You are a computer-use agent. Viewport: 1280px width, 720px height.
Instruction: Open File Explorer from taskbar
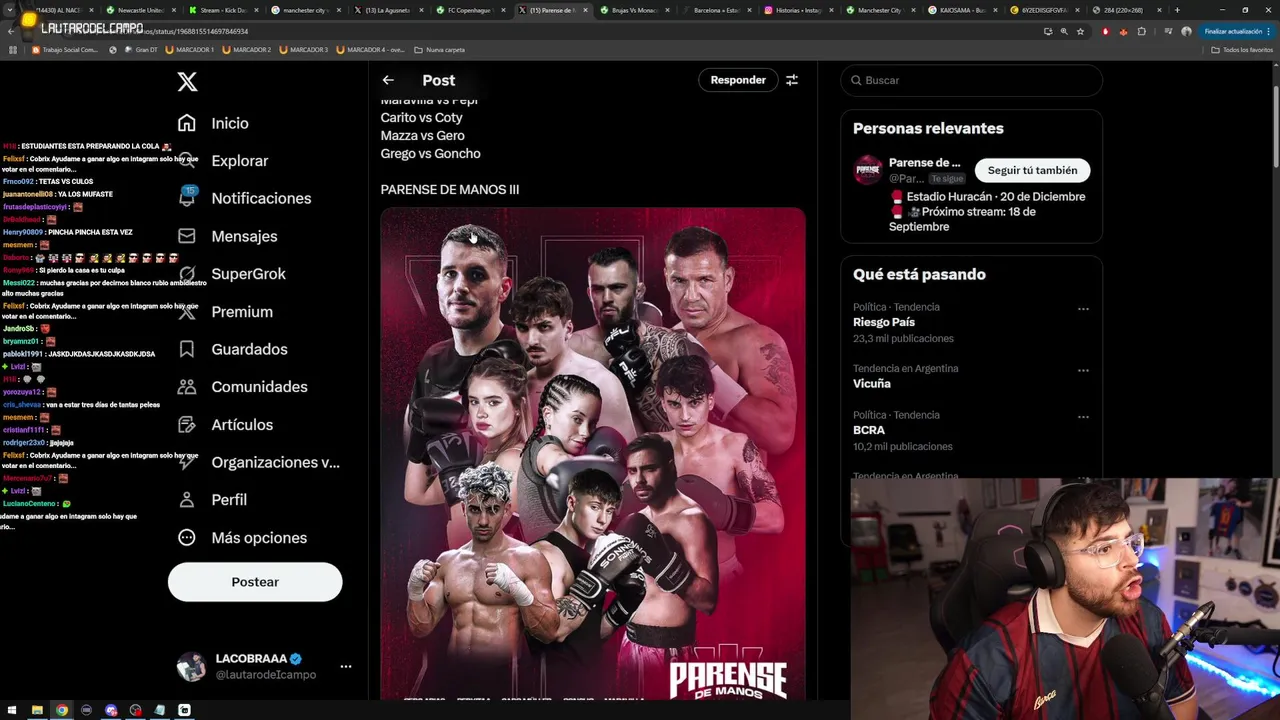(x=37, y=710)
